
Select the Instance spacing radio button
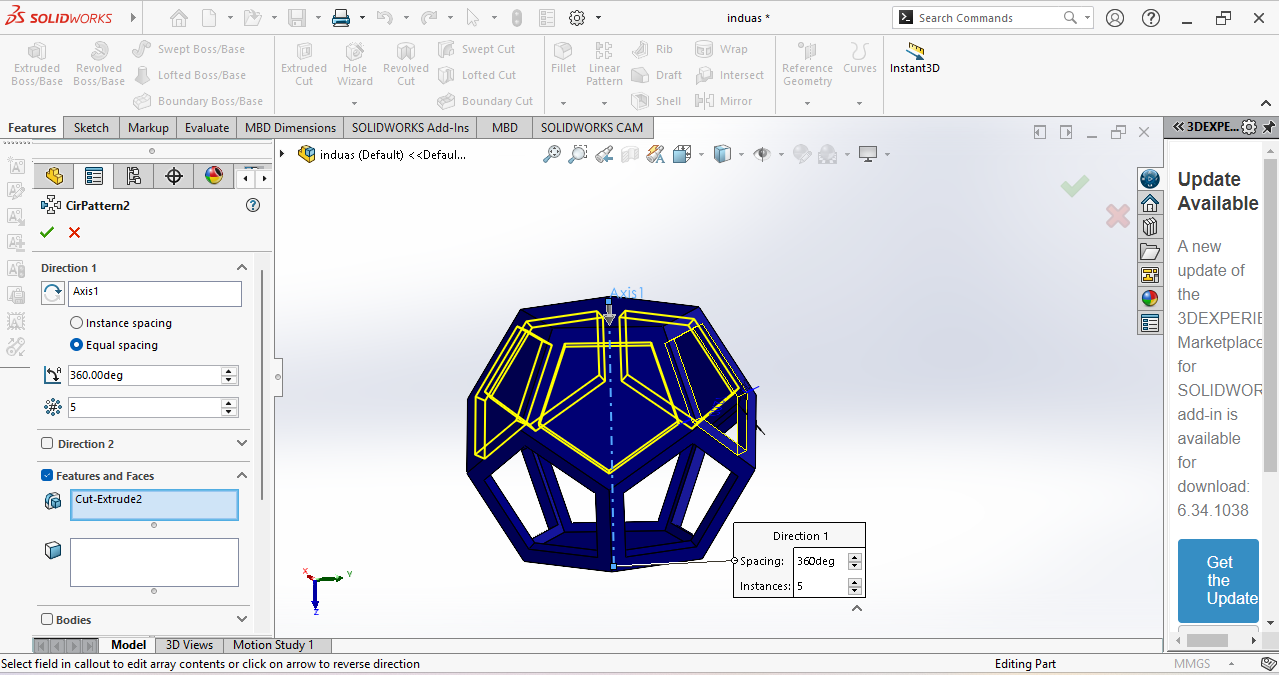click(77, 323)
